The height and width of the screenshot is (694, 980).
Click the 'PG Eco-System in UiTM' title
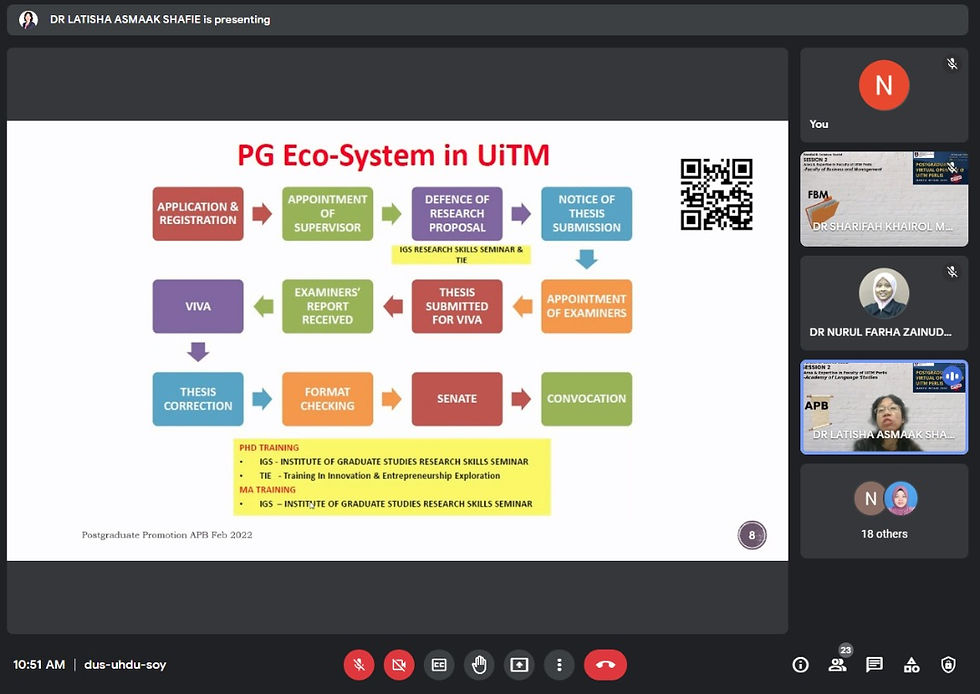tap(393, 155)
